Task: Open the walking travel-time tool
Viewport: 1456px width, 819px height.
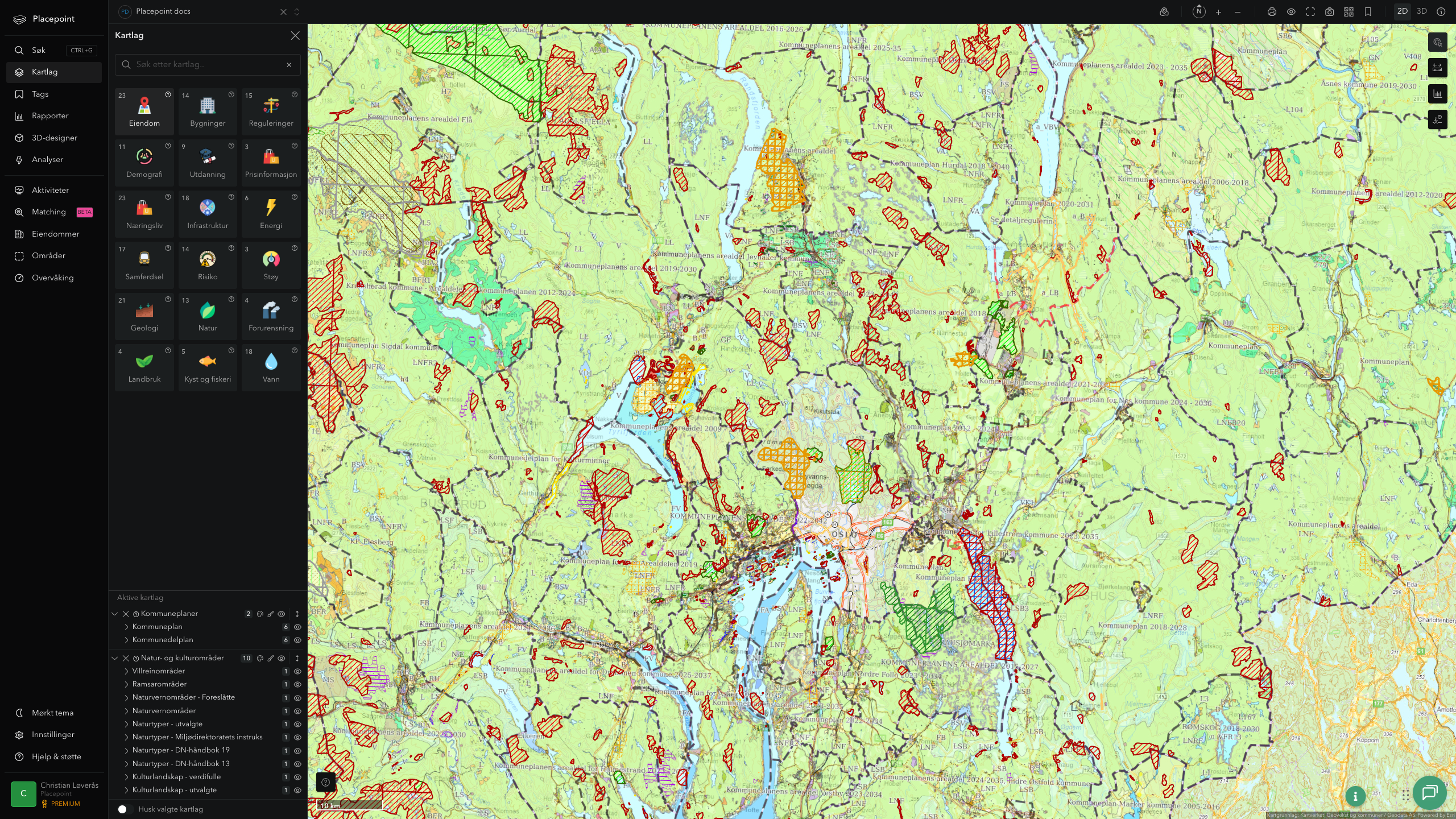Action: 1437,119
